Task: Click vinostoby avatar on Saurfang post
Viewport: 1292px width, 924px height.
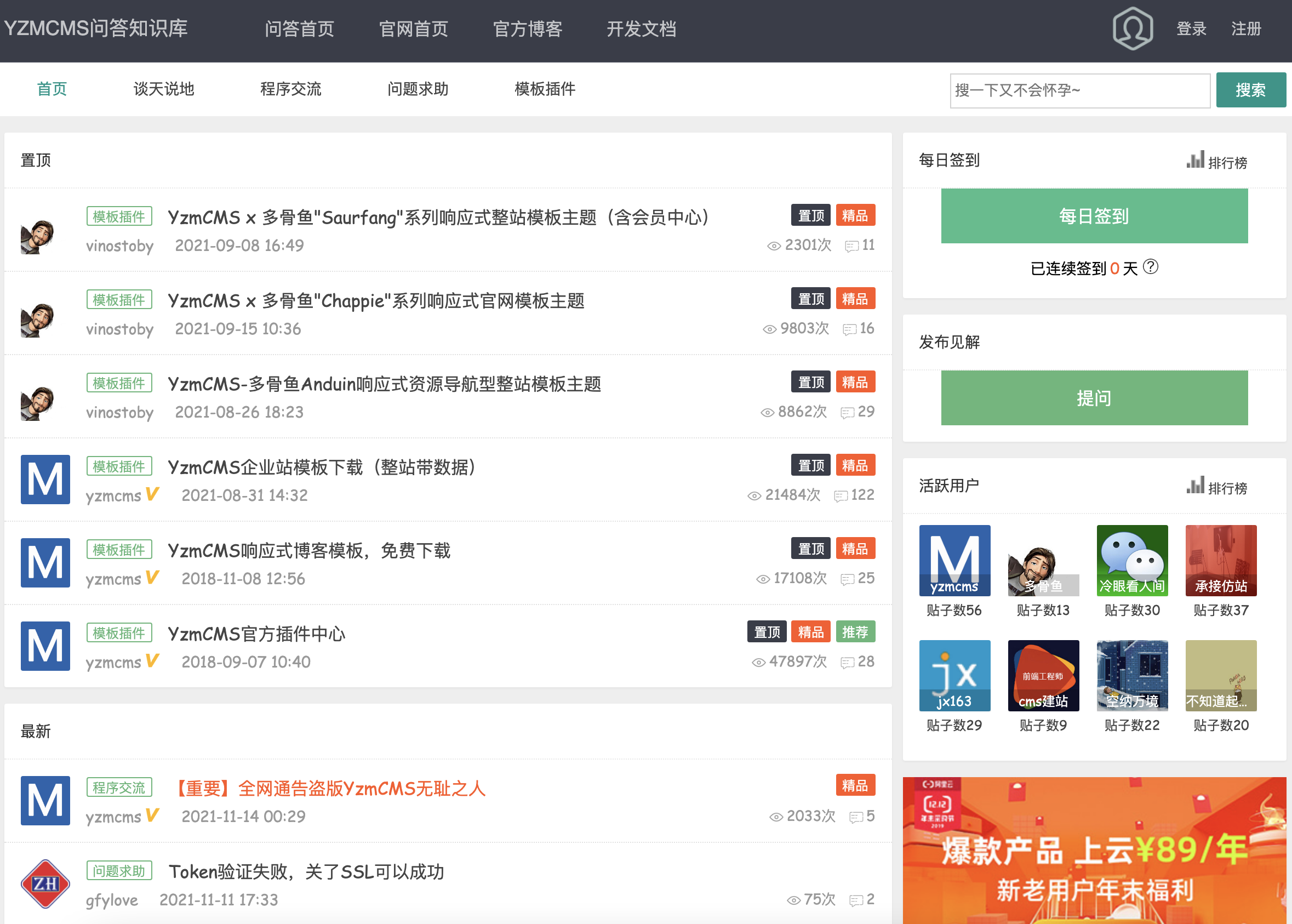Action: tap(38, 236)
